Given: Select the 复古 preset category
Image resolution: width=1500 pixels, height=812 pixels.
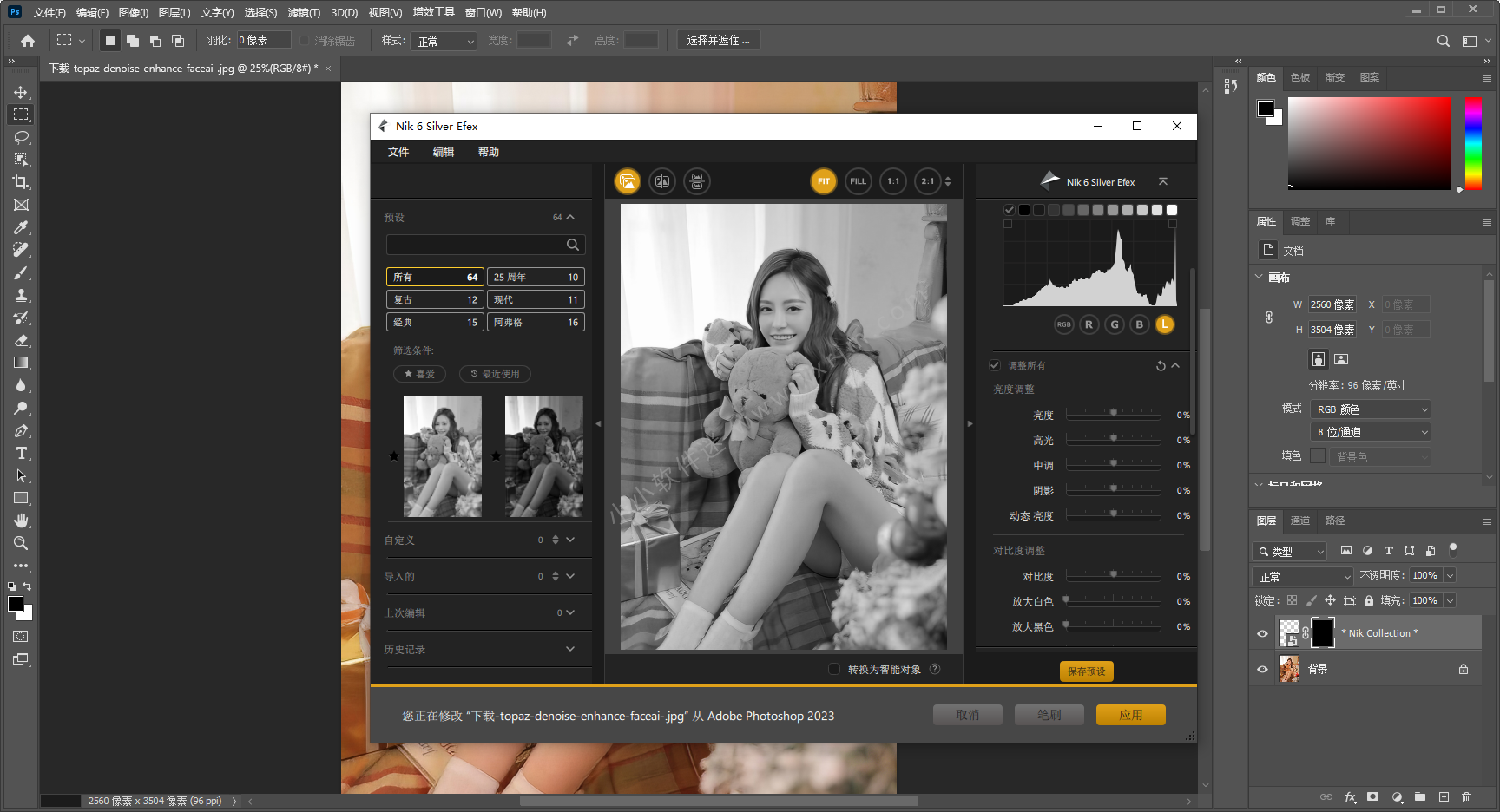Looking at the screenshot, I should pyautogui.click(x=435, y=299).
